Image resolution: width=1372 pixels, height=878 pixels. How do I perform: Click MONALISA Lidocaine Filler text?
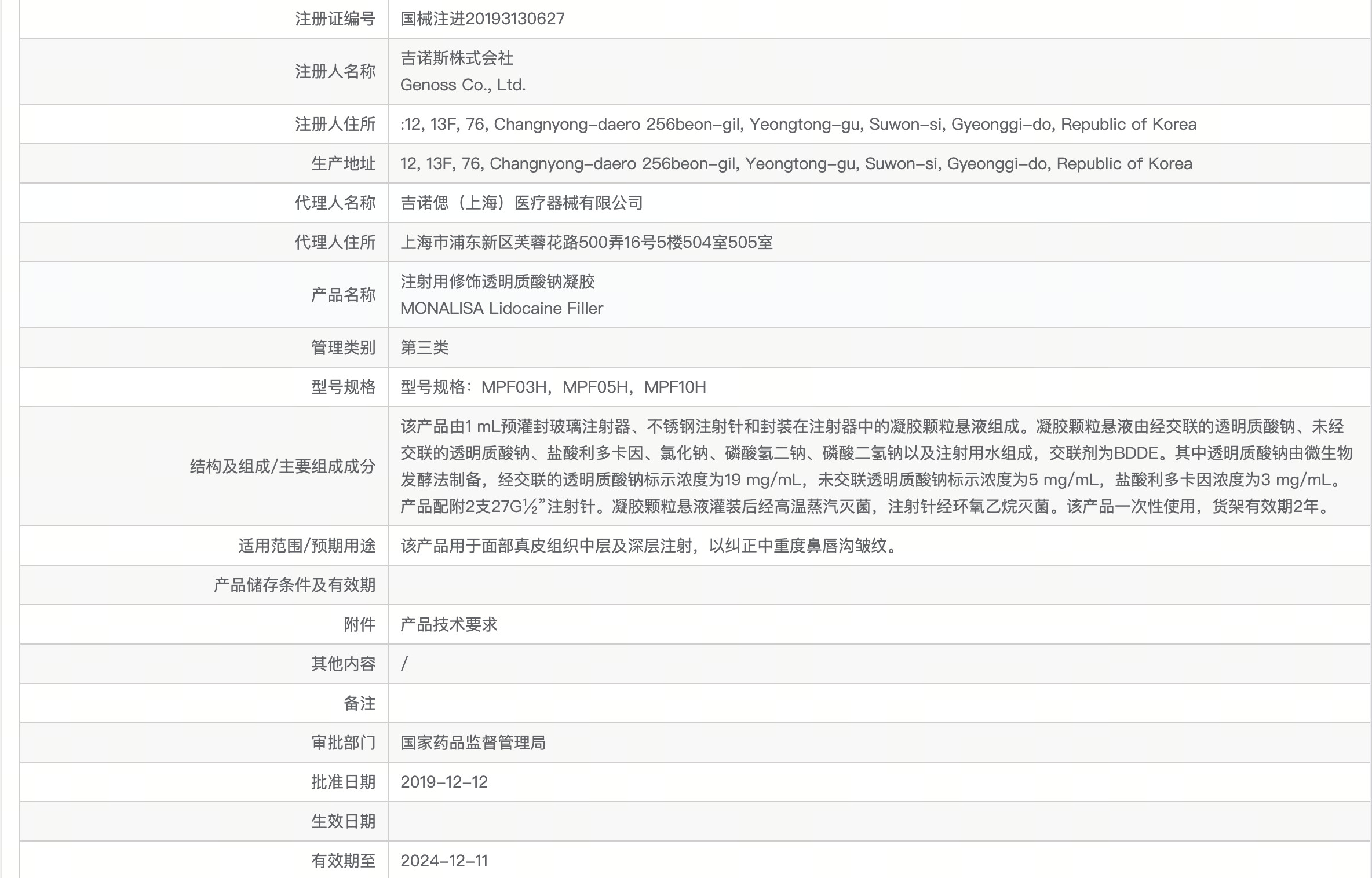point(502,308)
